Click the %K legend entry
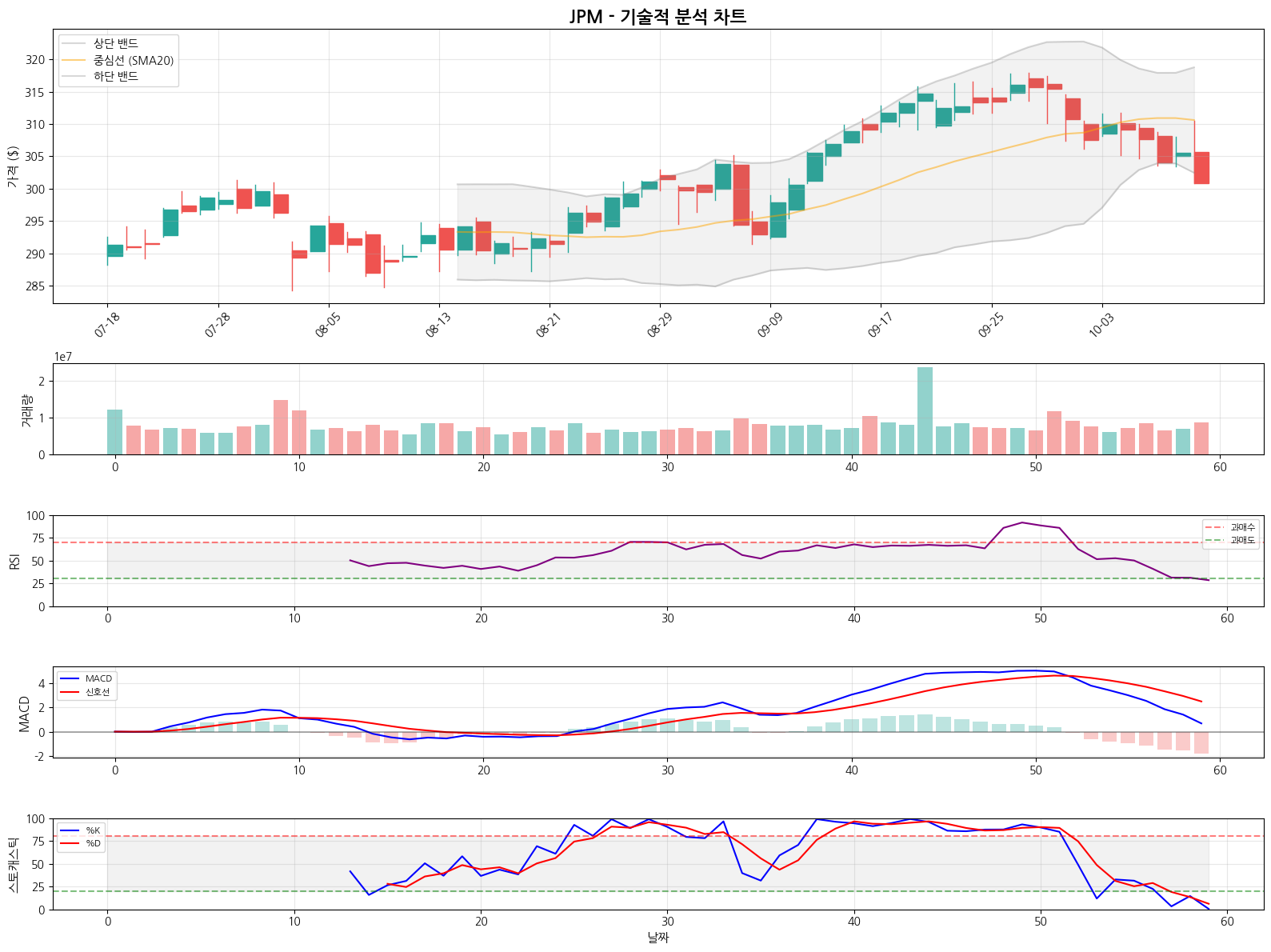The height and width of the screenshot is (952, 1271). pos(93,830)
